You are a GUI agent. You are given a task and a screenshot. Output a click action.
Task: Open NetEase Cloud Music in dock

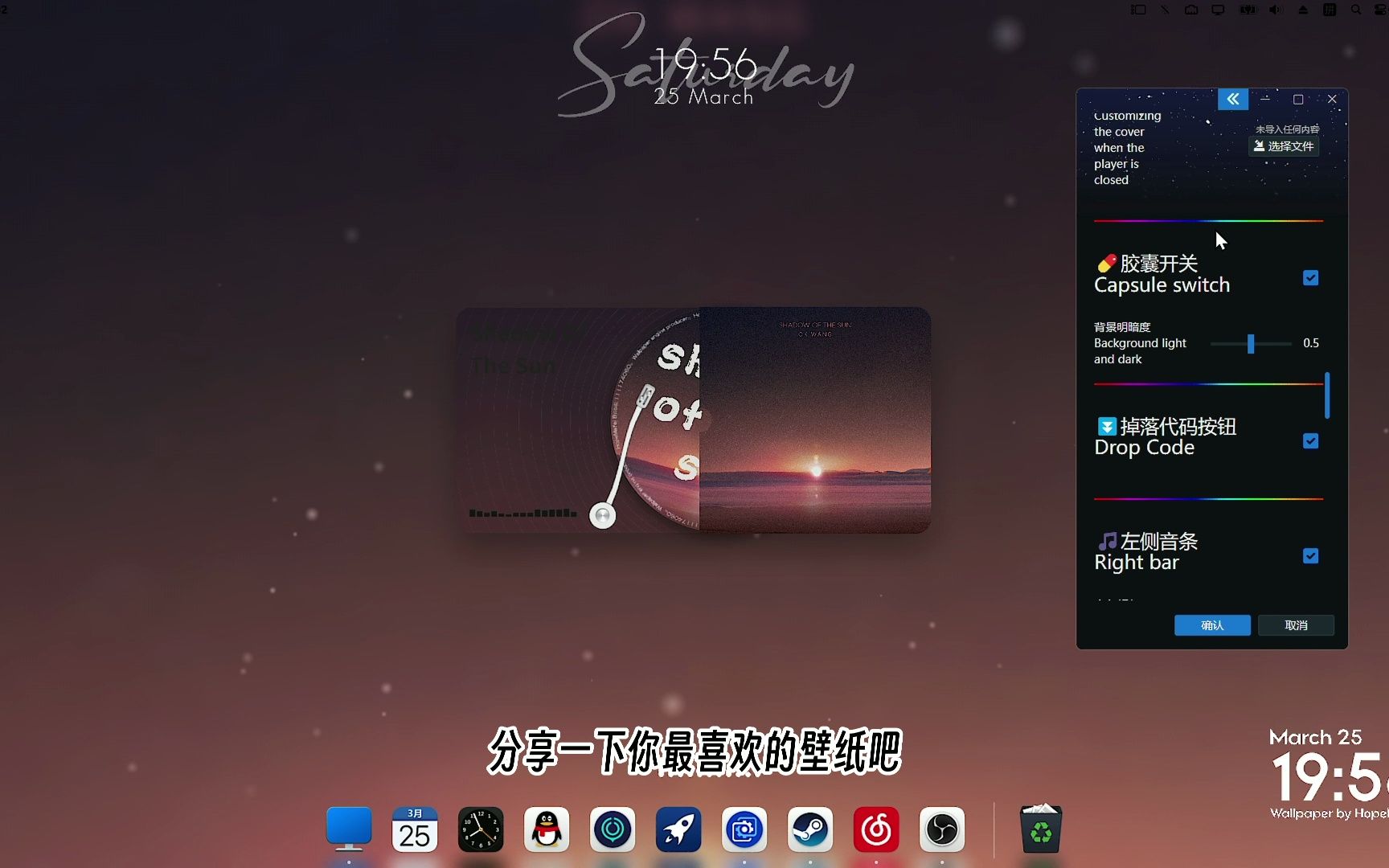[x=876, y=829]
